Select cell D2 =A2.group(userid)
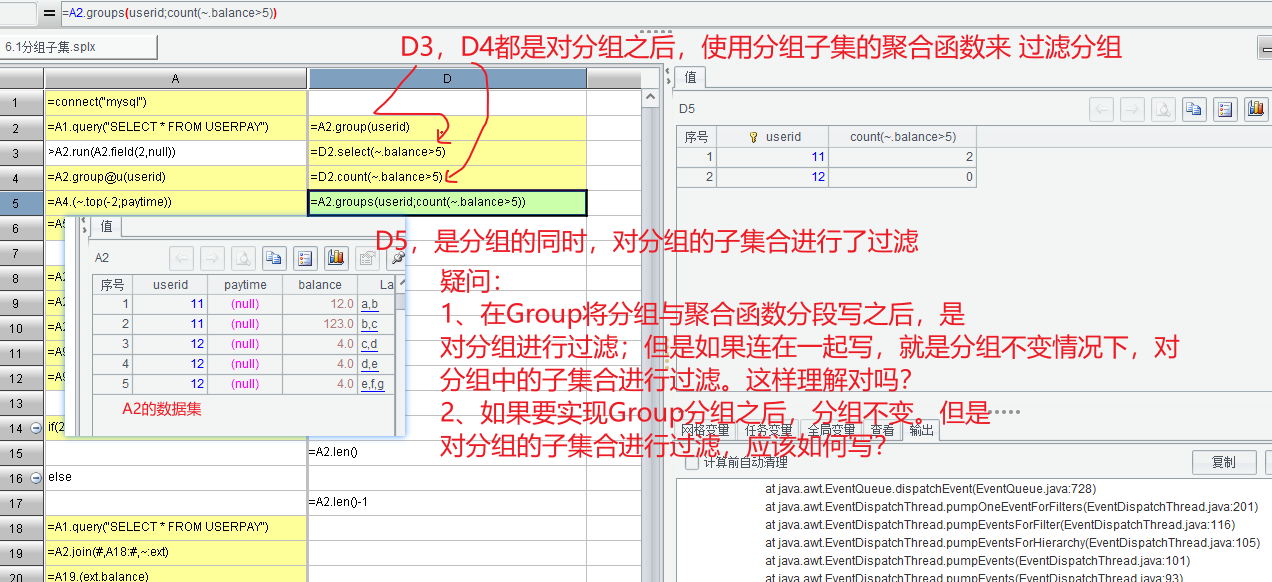This screenshot has width=1272, height=582. pyautogui.click(x=447, y=127)
